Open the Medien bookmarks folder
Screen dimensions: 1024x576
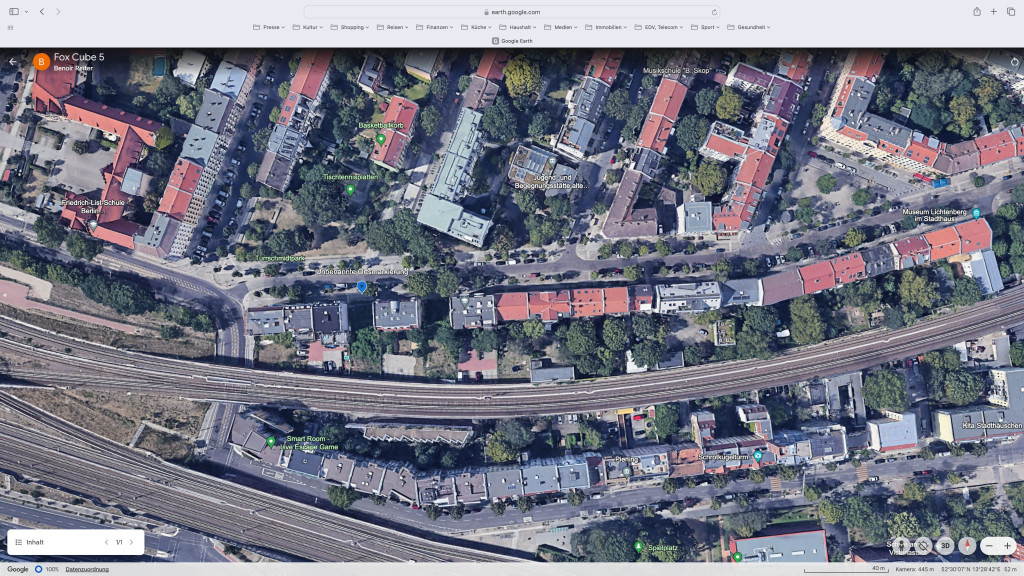[x=561, y=27]
